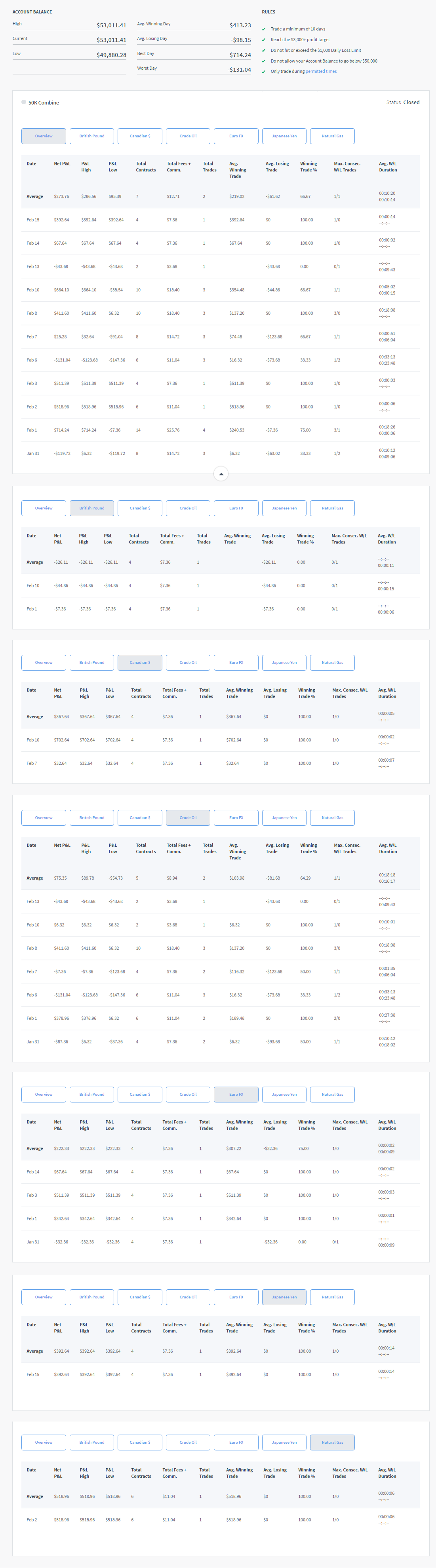The image size is (436, 1568).
Task: Open the permitted times link
Action: pos(320,71)
